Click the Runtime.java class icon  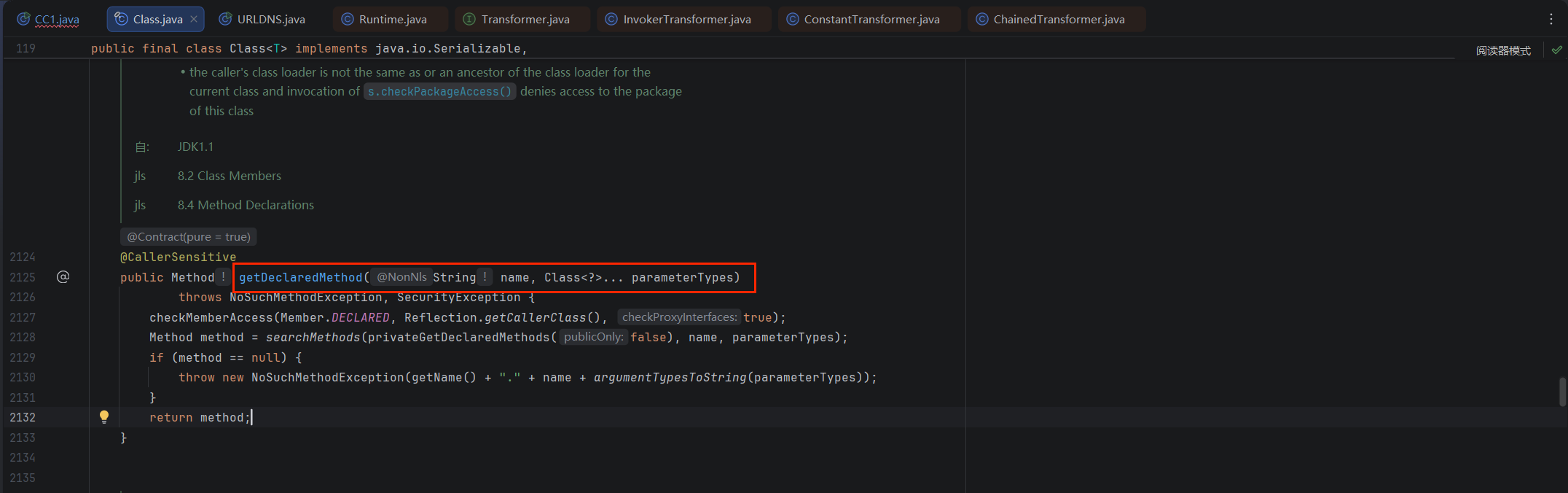click(348, 19)
